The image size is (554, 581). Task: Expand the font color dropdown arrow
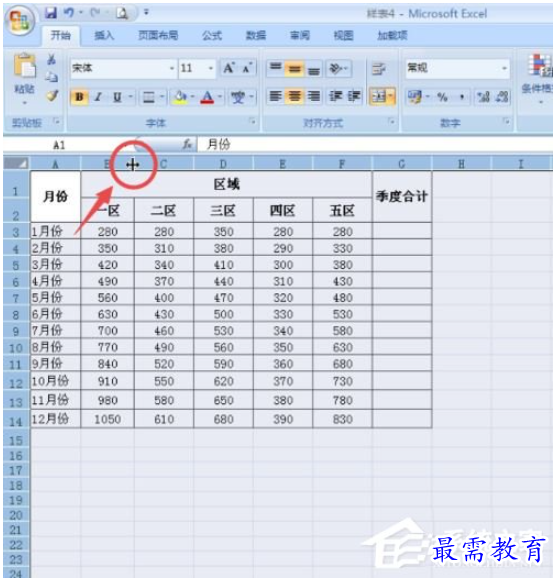(x=220, y=97)
